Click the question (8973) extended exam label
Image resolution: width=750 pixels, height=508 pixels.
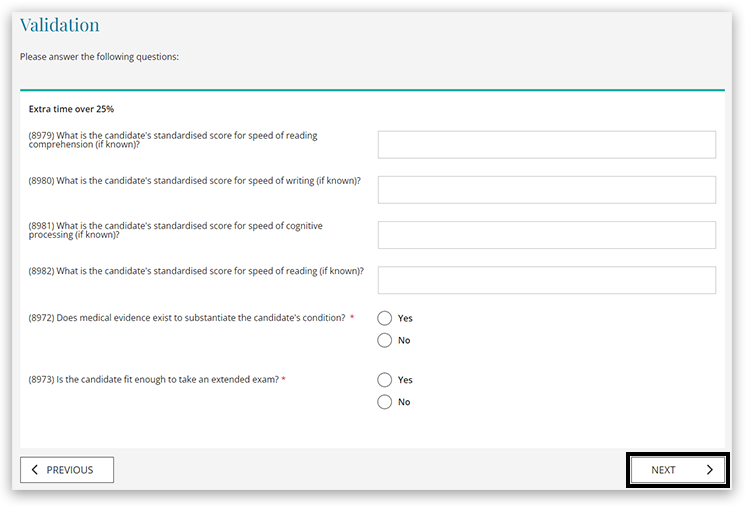[153, 380]
